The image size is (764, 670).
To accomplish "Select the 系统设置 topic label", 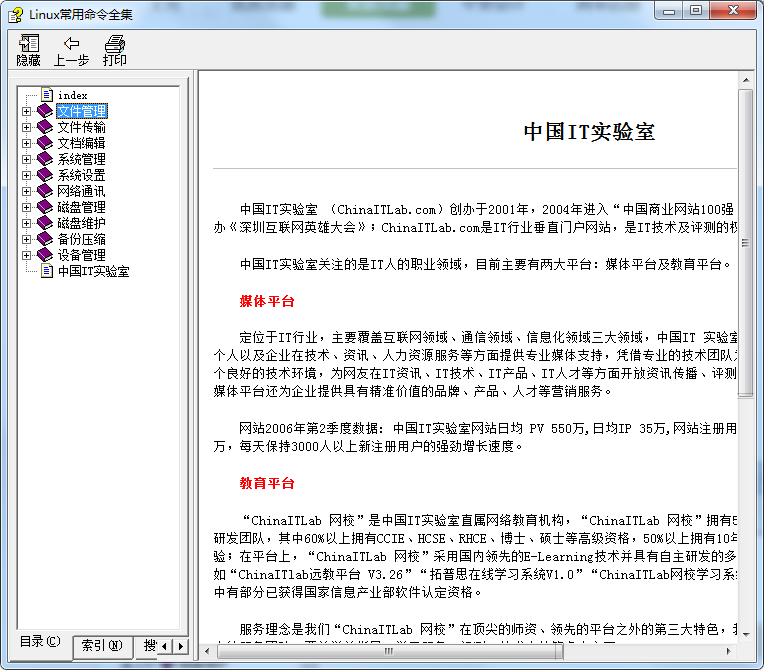I will (x=81, y=175).
